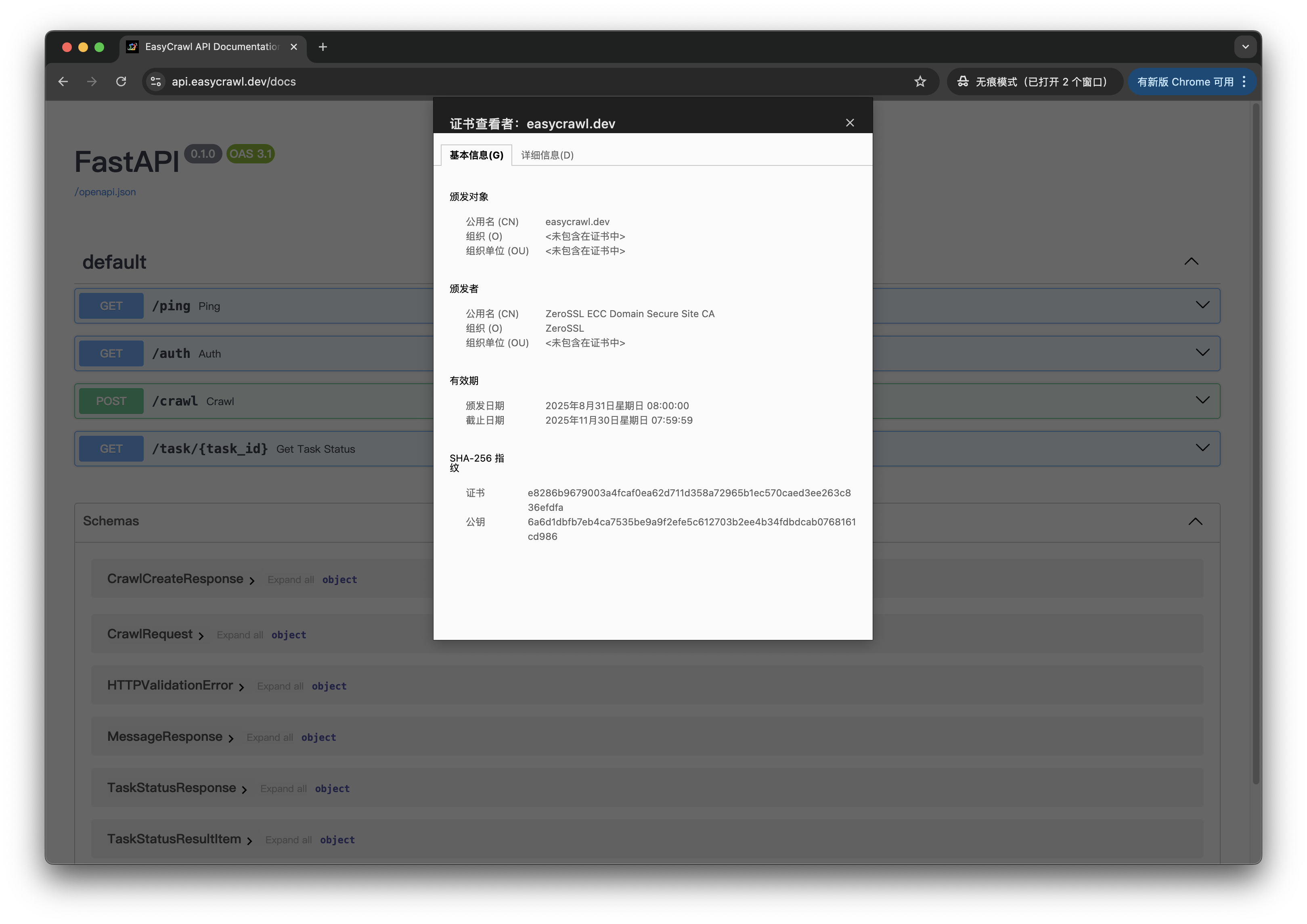Click Expand all for CrawlRequest

tap(240, 635)
